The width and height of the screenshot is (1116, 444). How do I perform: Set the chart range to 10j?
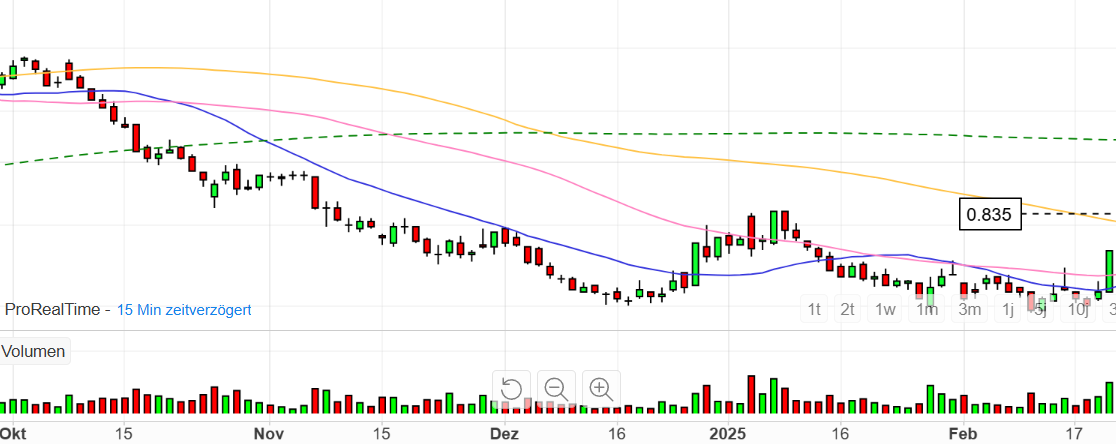click(1078, 309)
